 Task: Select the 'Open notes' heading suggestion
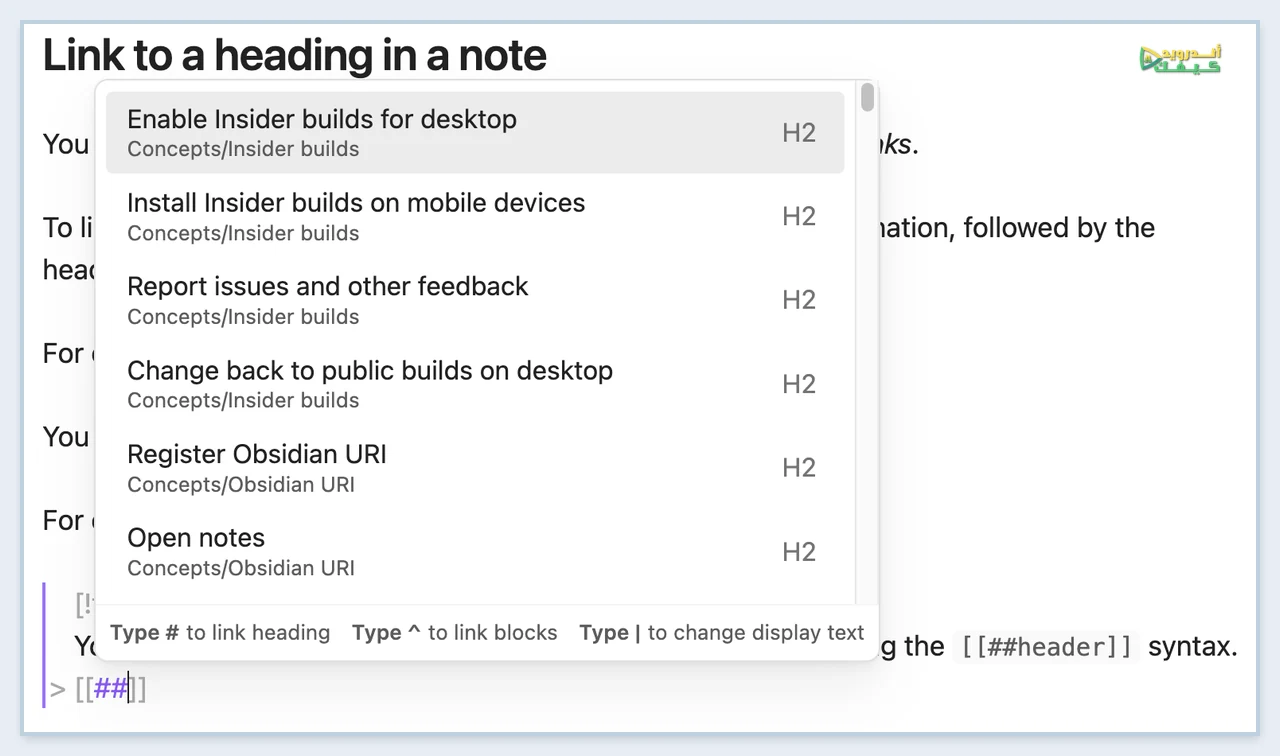click(x=475, y=552)
